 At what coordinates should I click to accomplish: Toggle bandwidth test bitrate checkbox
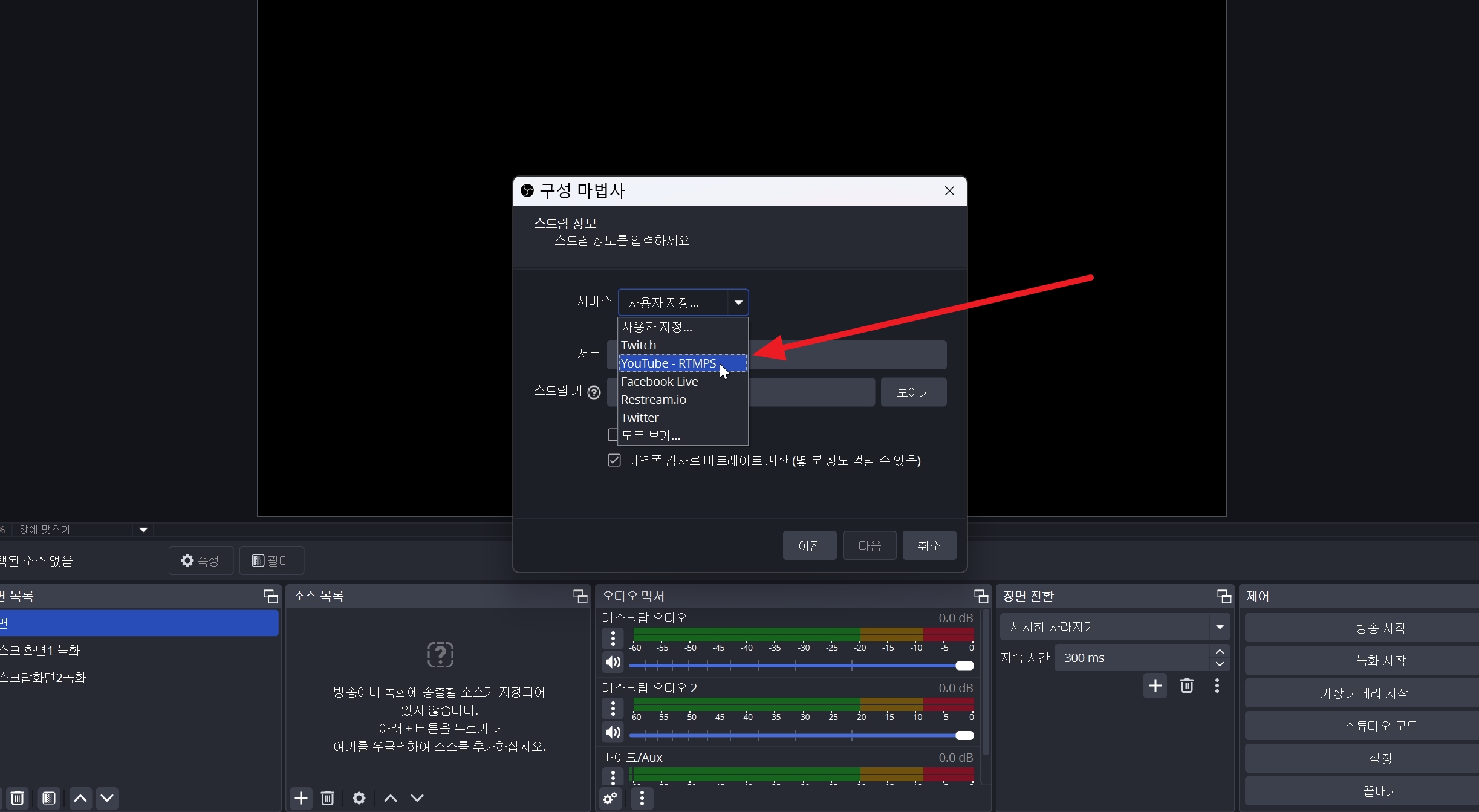pos(614,461)
